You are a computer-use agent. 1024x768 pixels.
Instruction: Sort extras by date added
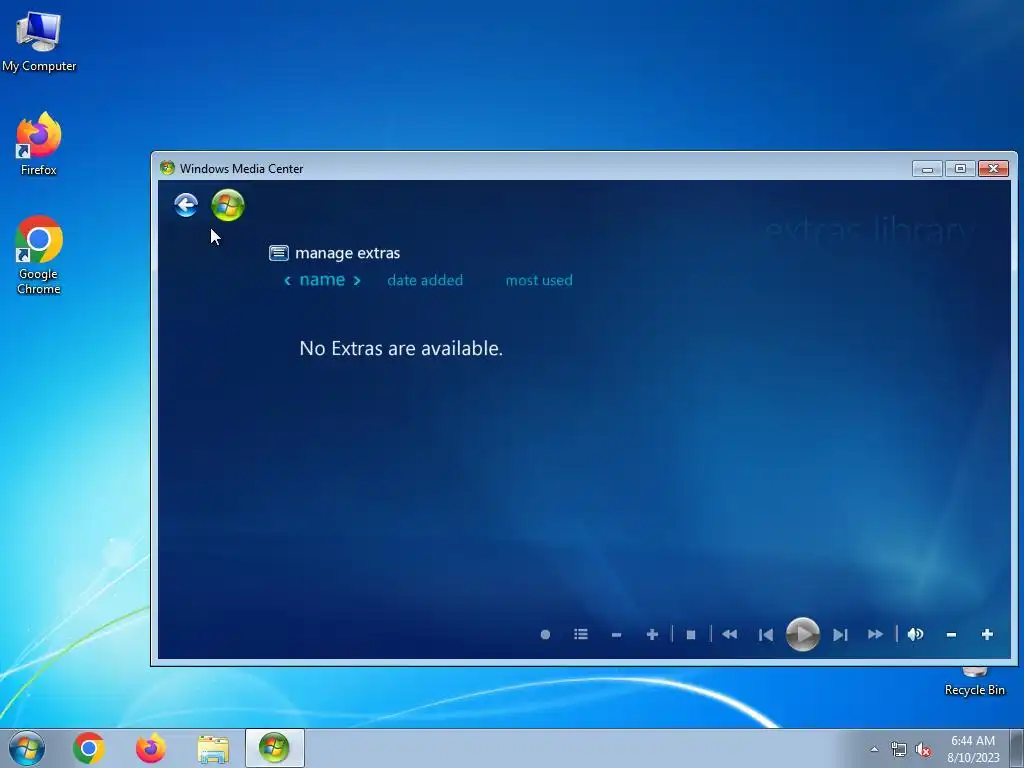pos(425,280)
